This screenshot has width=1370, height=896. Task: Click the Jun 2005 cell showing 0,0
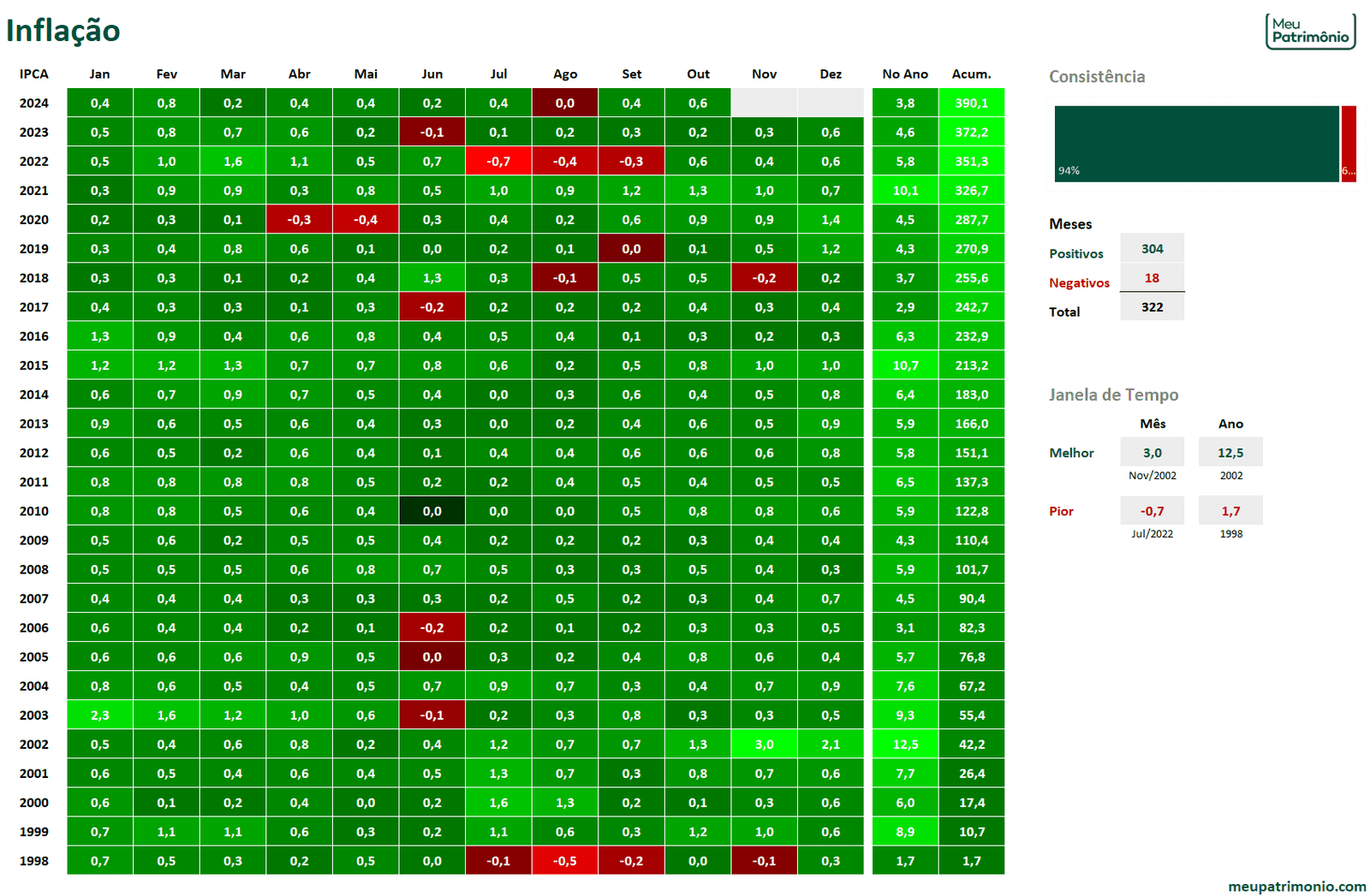pyautogui.click(x=432, y=657)
